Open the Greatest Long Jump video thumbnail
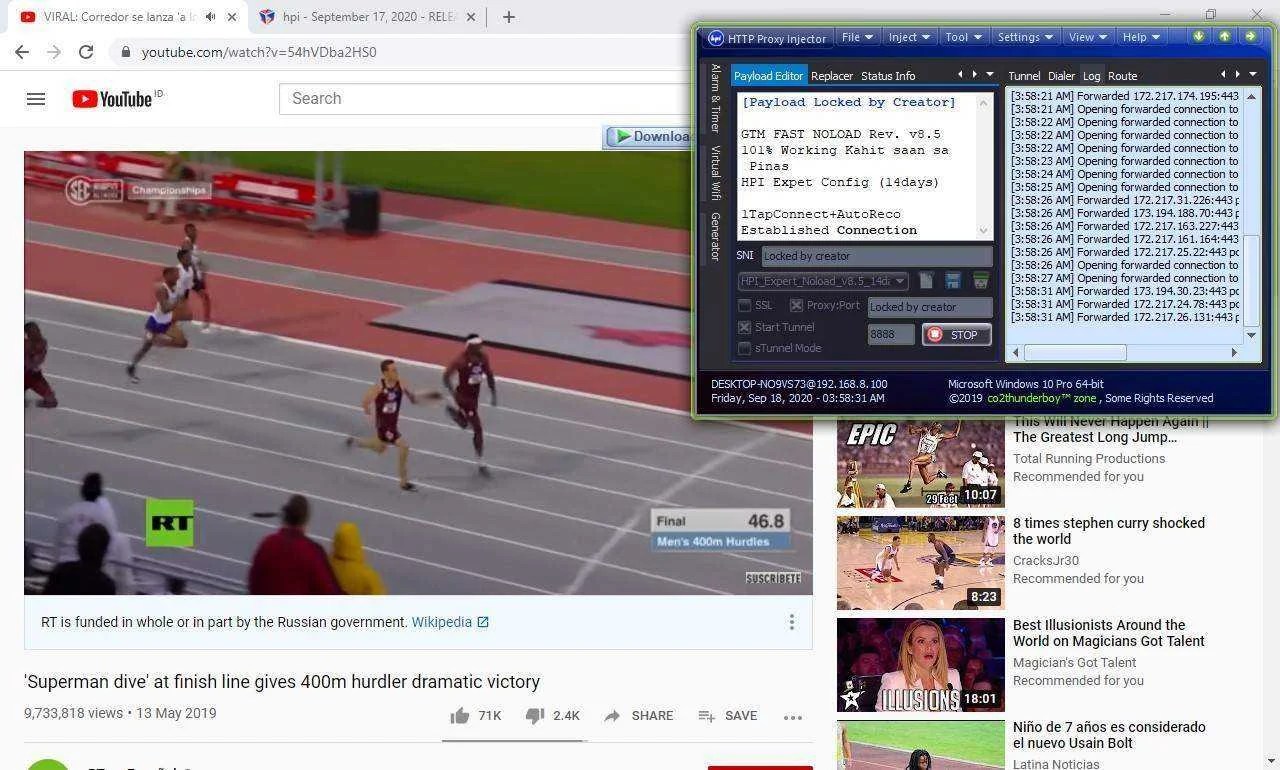Viewport: 1280px width, 770px height. coord(920,463)
